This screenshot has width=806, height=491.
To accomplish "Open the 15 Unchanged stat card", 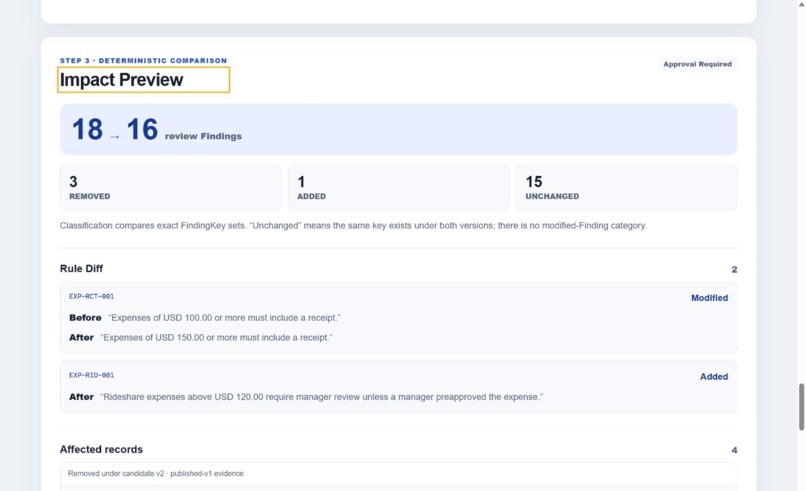I will coord(627,187).
